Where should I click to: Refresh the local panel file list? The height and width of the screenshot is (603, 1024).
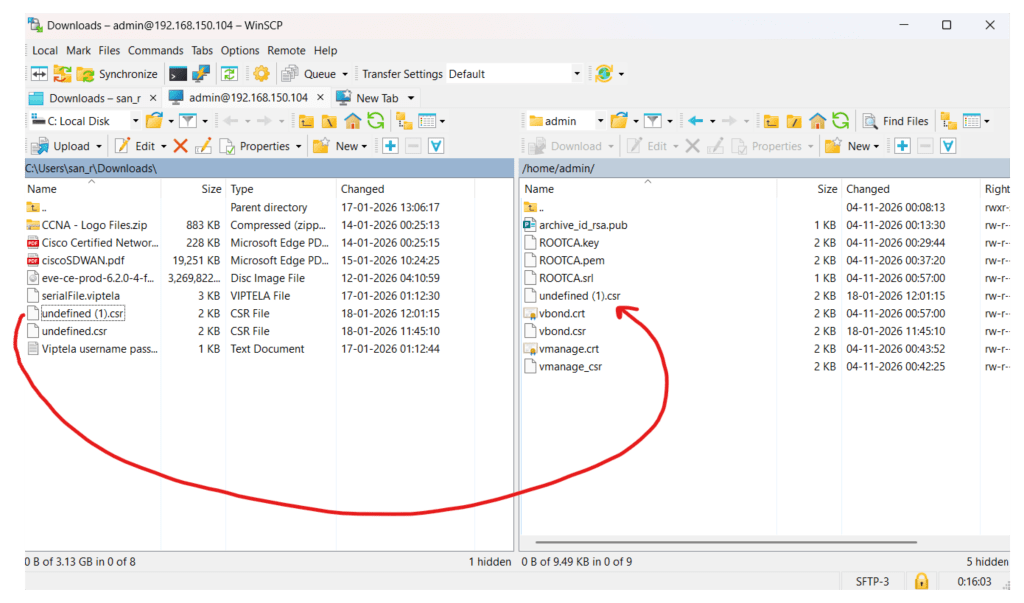[375, 121]
